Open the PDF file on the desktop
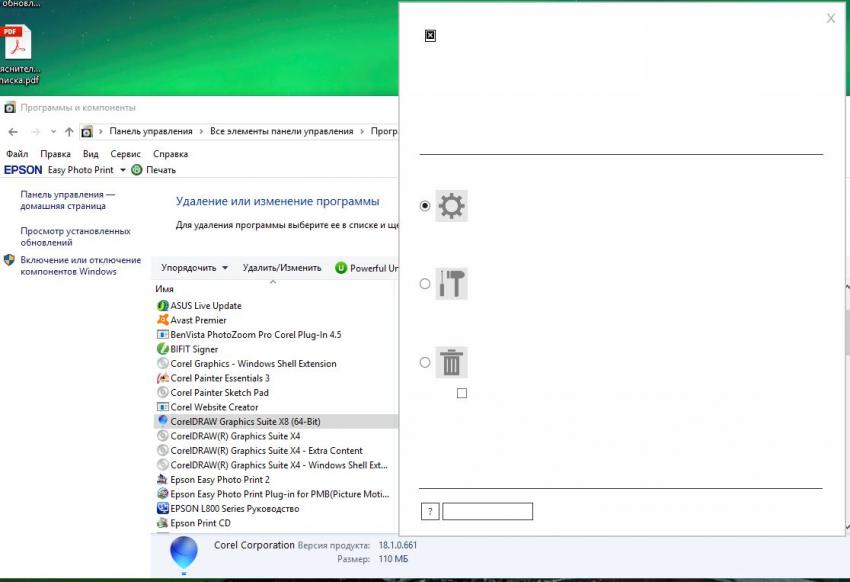The image size is (850, 582). (17, 45)
